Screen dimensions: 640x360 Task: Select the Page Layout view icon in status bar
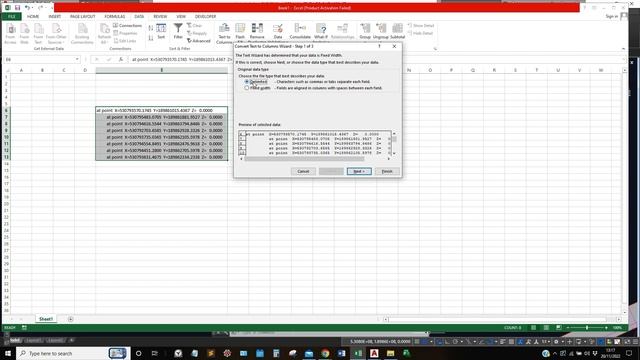(546, 328)
